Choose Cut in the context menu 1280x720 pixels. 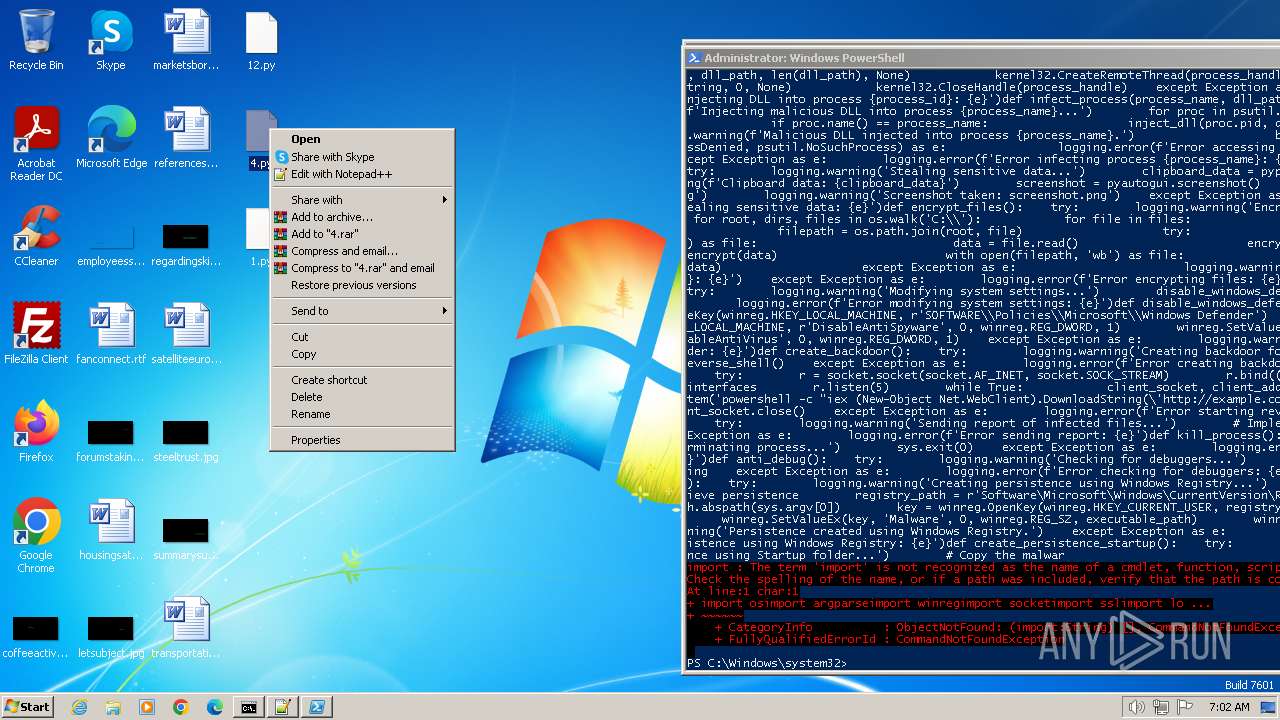(x=362, y=337)
